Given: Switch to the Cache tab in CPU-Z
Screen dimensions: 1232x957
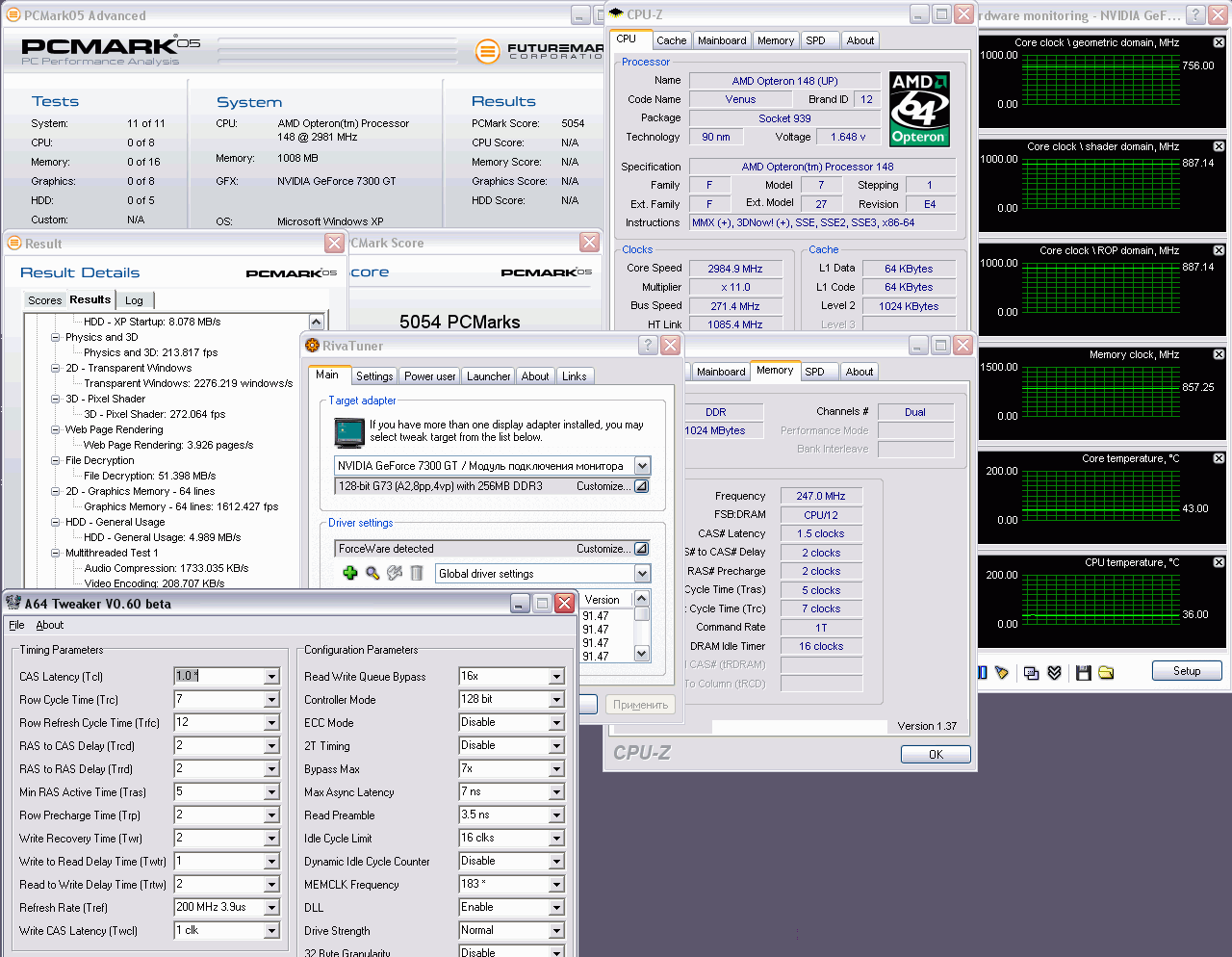Looking at the screenshot, I should 672,40.
